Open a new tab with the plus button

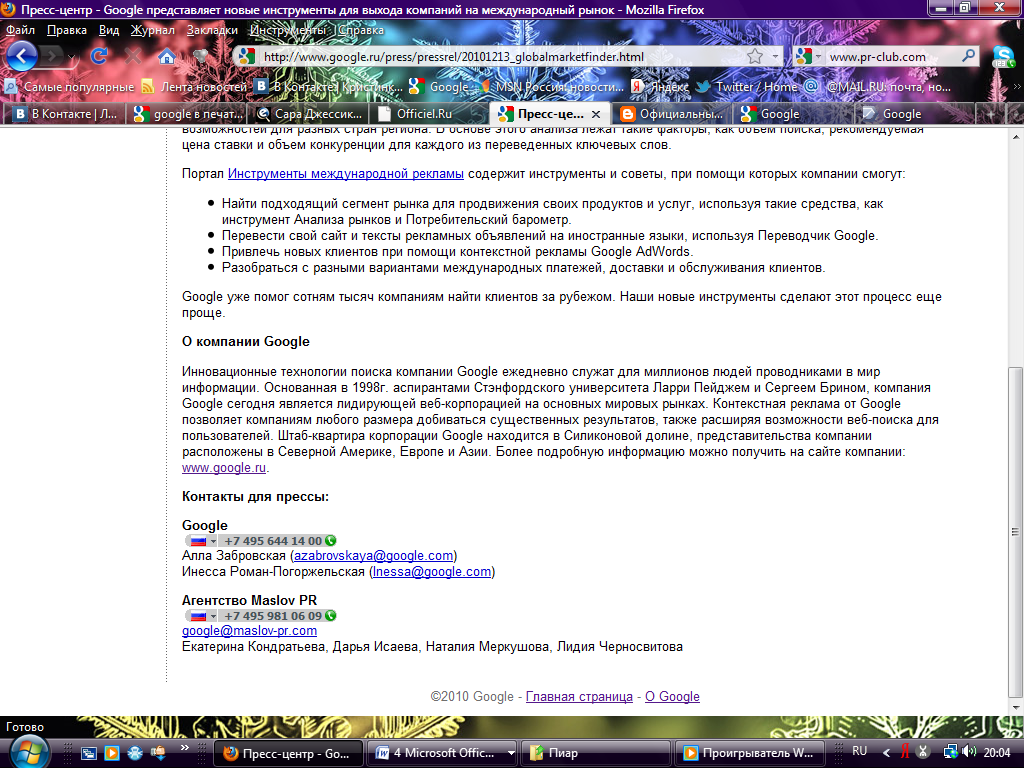tap(991, 114)
